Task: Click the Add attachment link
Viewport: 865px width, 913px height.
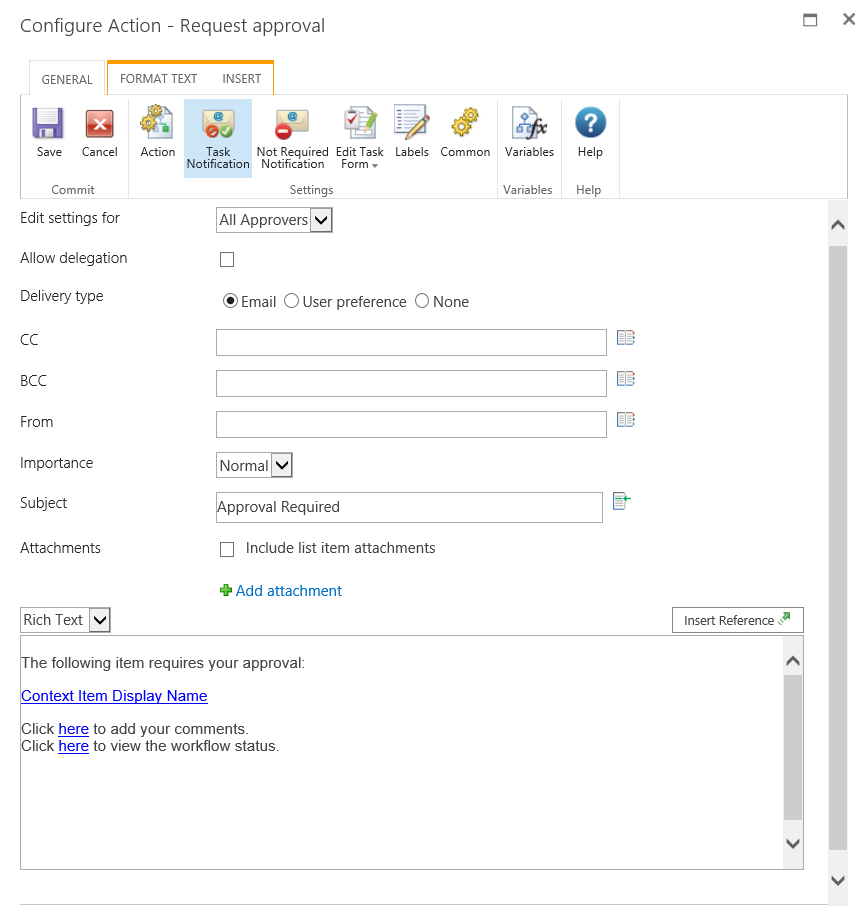Action: 288,591
